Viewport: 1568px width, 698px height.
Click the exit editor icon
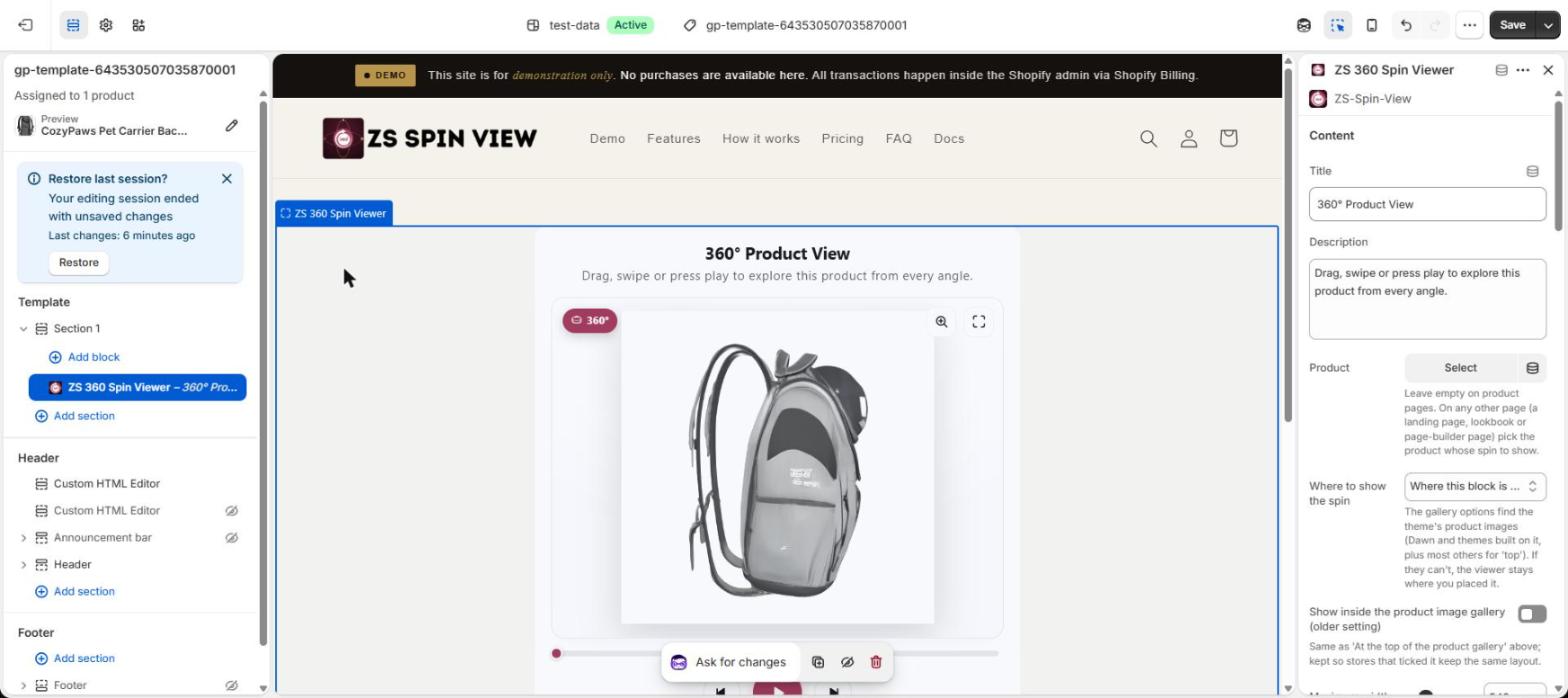25,25
